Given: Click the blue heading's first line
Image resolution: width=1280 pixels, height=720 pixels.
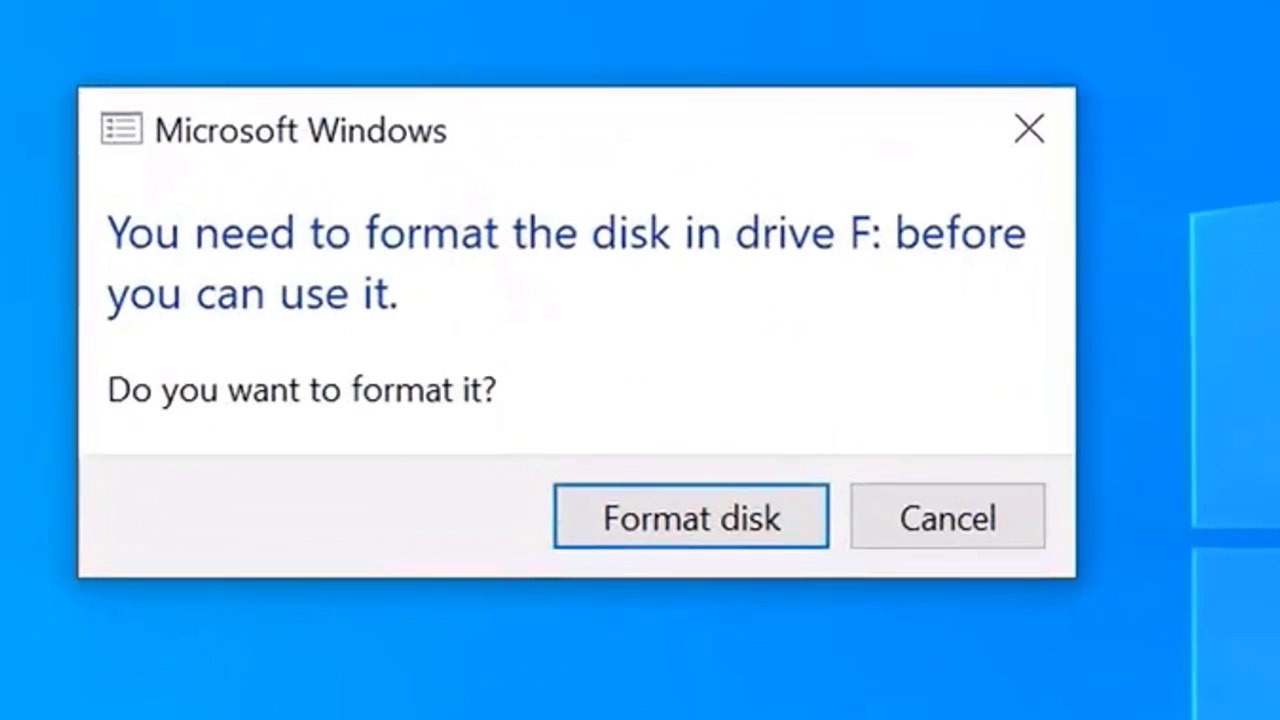Looking at the screenshot, I should point(567,232).
